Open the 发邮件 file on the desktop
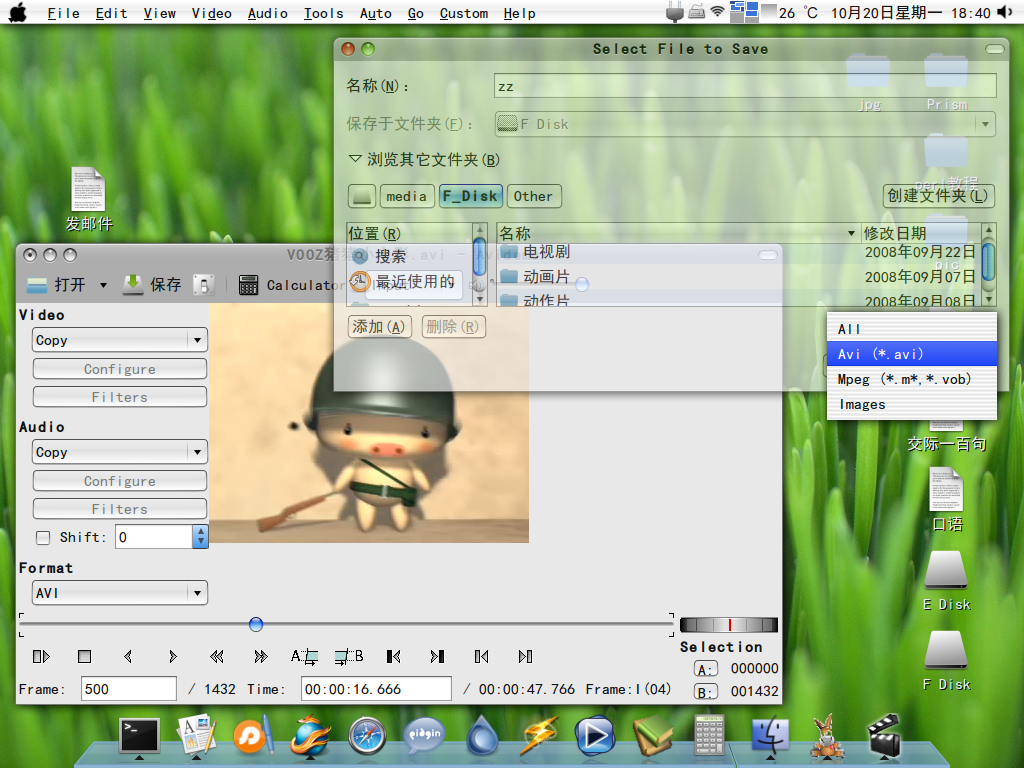This screenshot has height=768, width=1024. (x=89, y=199)
